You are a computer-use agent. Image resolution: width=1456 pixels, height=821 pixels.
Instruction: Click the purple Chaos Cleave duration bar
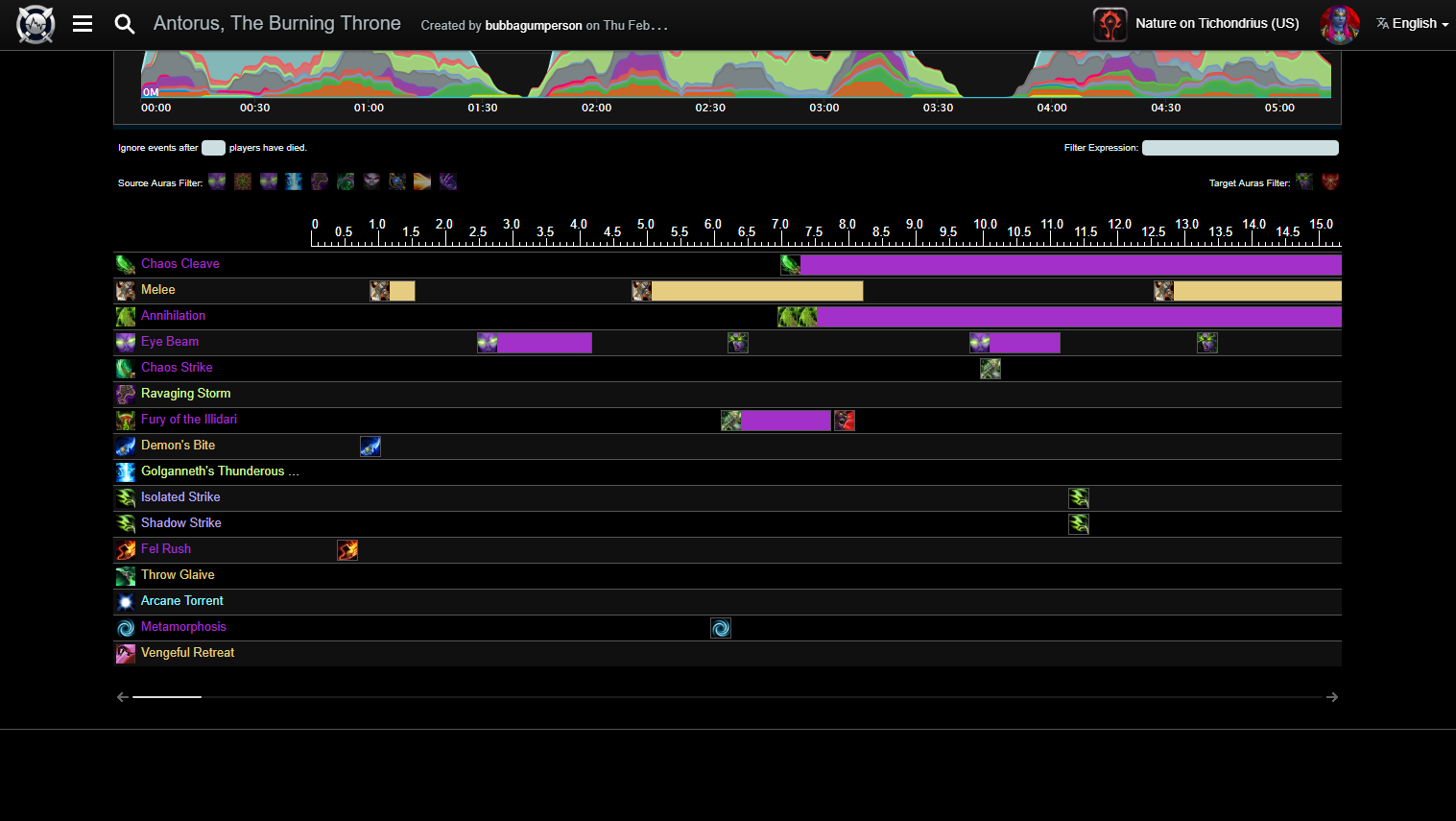coord(1070,265)
